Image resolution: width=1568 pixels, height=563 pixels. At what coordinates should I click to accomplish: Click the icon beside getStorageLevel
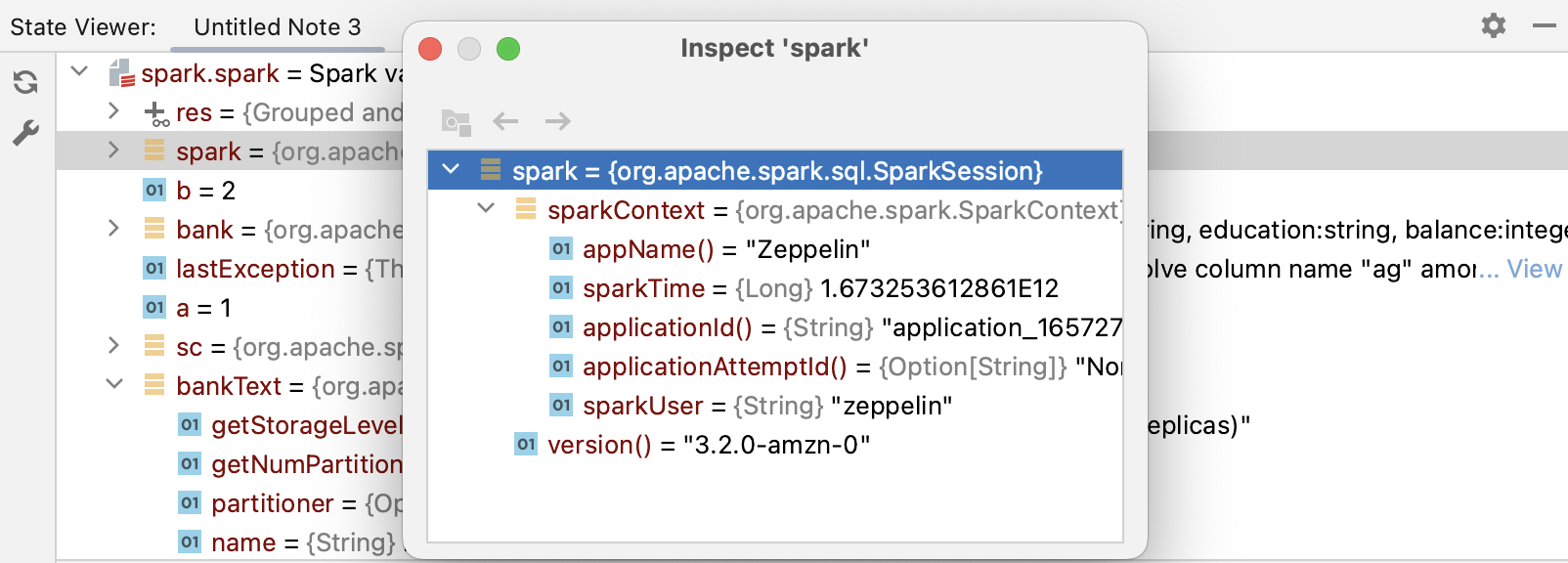(x=190, y=424)
